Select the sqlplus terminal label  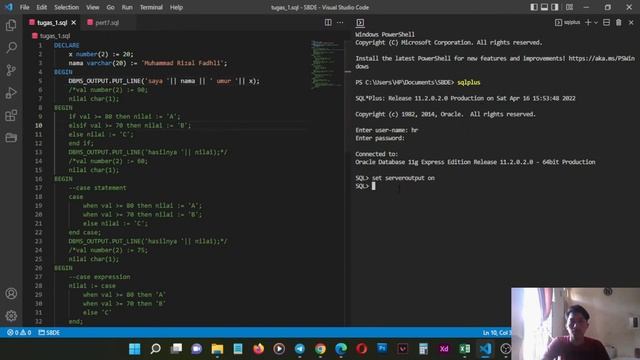[x=568, y=22]
